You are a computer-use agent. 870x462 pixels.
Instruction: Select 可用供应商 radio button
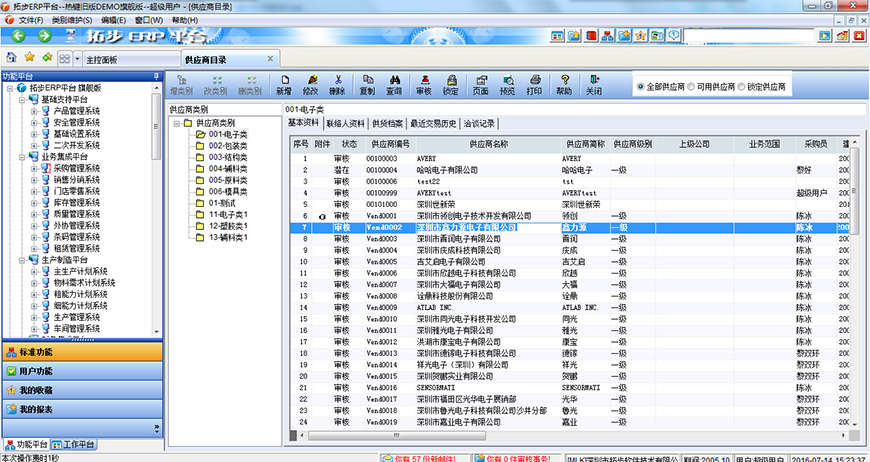690,87
